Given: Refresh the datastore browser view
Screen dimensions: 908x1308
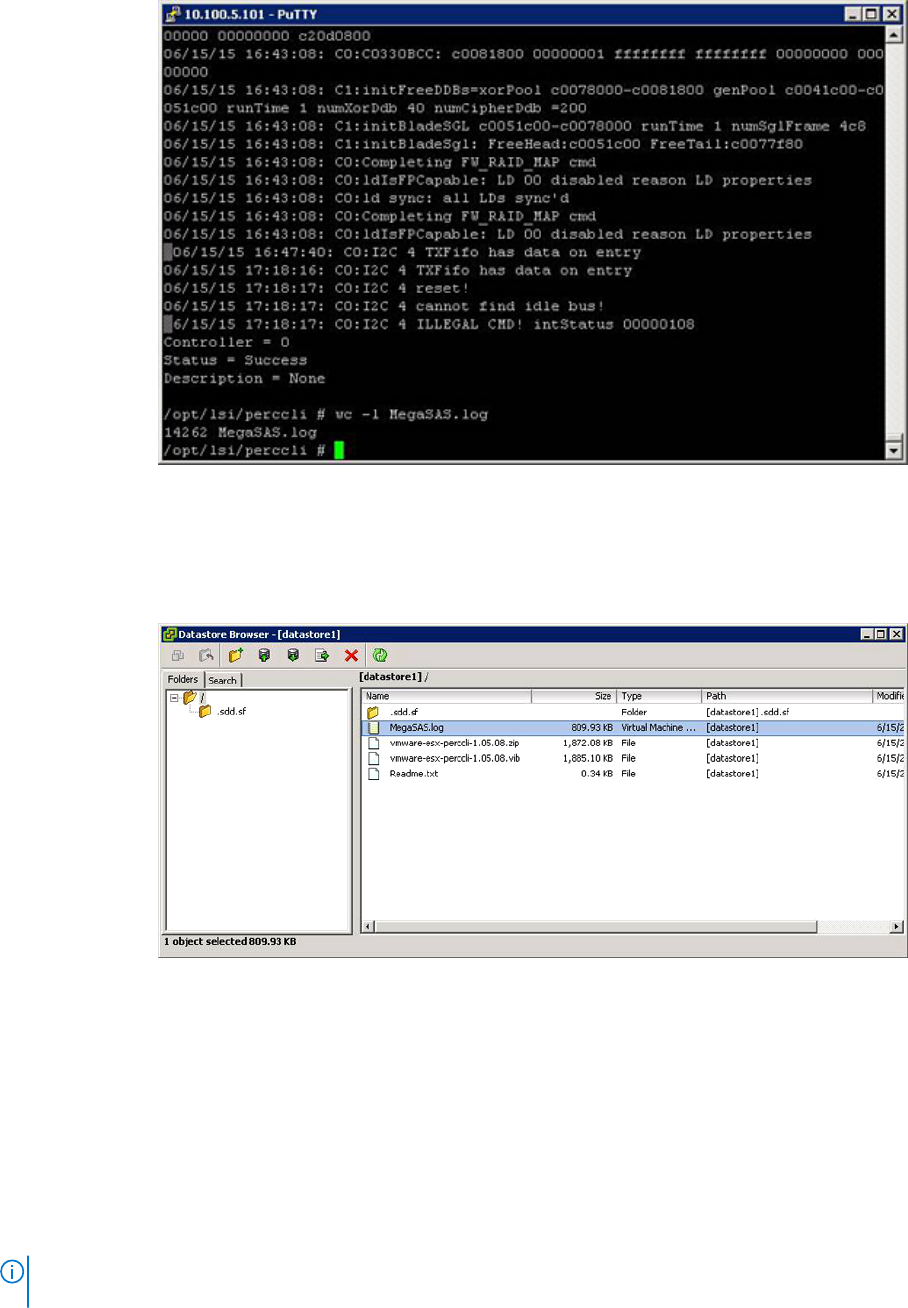Looking at the screenshot, I should [380, 656].
